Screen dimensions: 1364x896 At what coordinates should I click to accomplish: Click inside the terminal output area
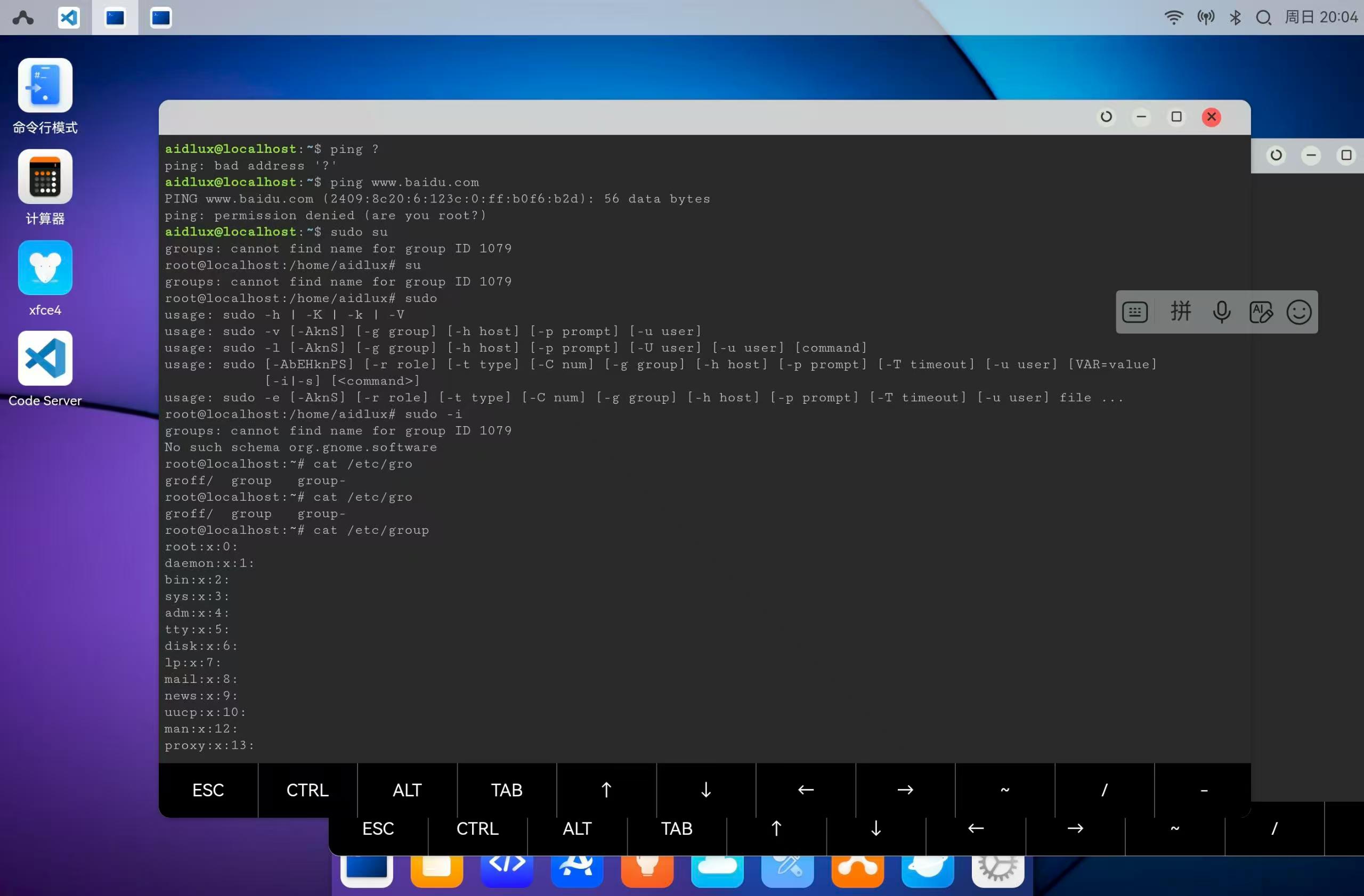(688, 573)
